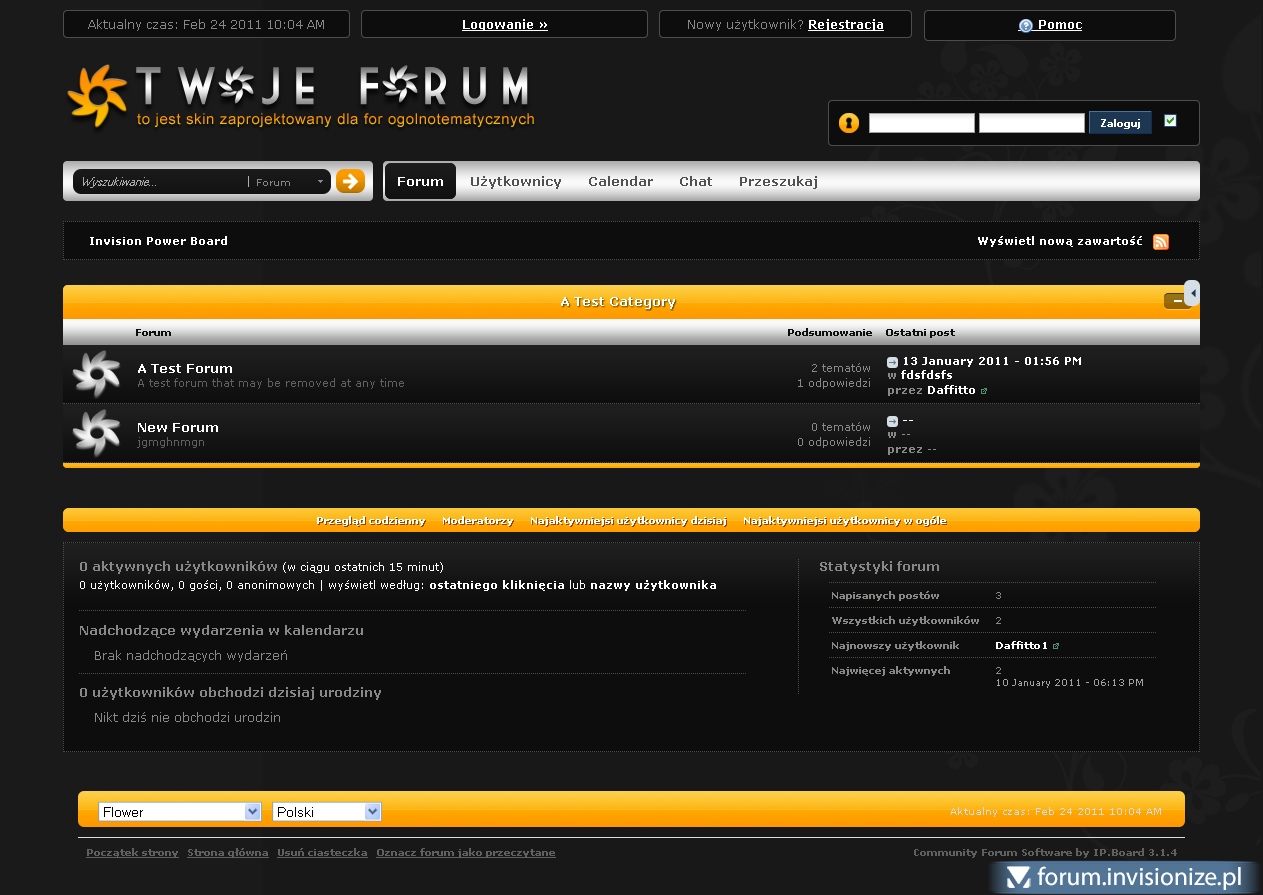Click the A Test Forum flower icon
Viewport: 1263px width, 895px height.
click(97, 375)
